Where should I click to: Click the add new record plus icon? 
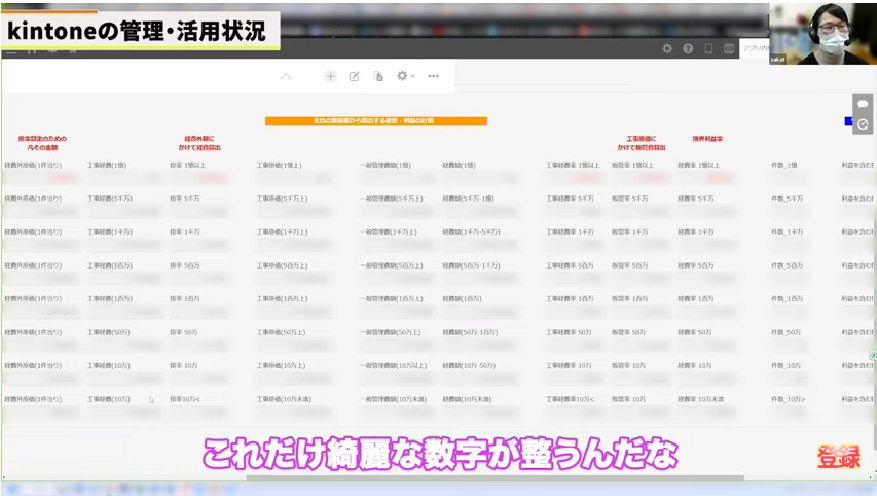330,76
